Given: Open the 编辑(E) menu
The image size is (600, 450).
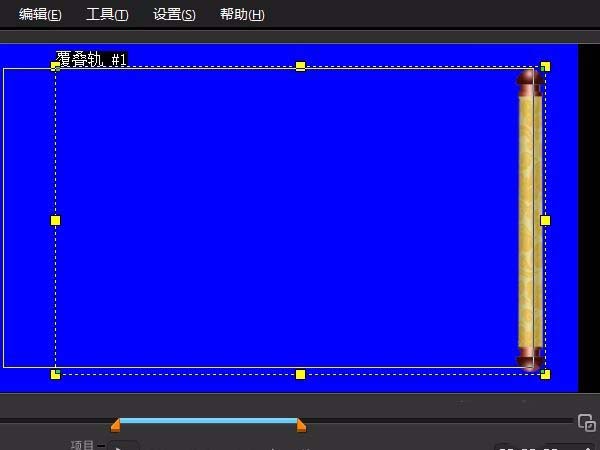Looking at the screenshot, I should point(40,15).
